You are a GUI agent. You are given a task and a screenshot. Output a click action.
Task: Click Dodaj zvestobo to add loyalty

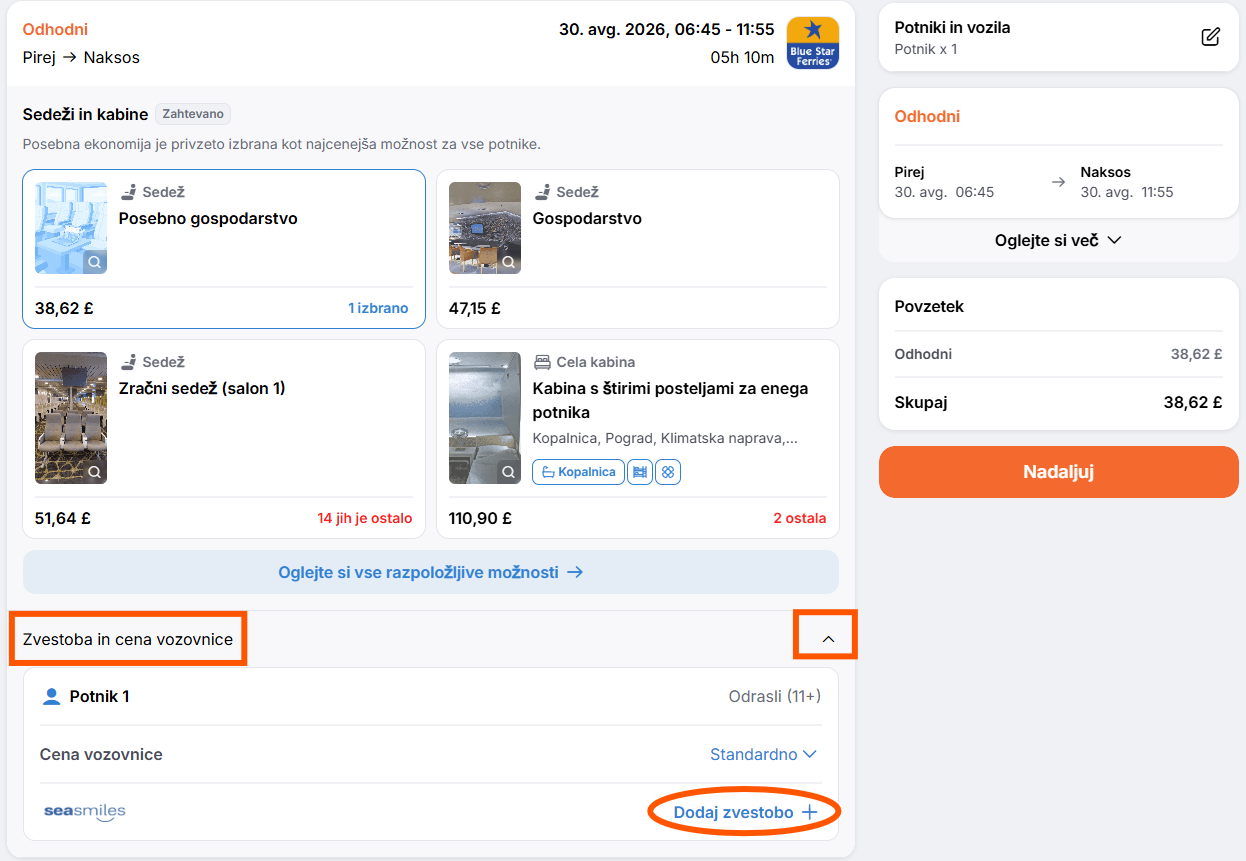click(x=745, y=812)
